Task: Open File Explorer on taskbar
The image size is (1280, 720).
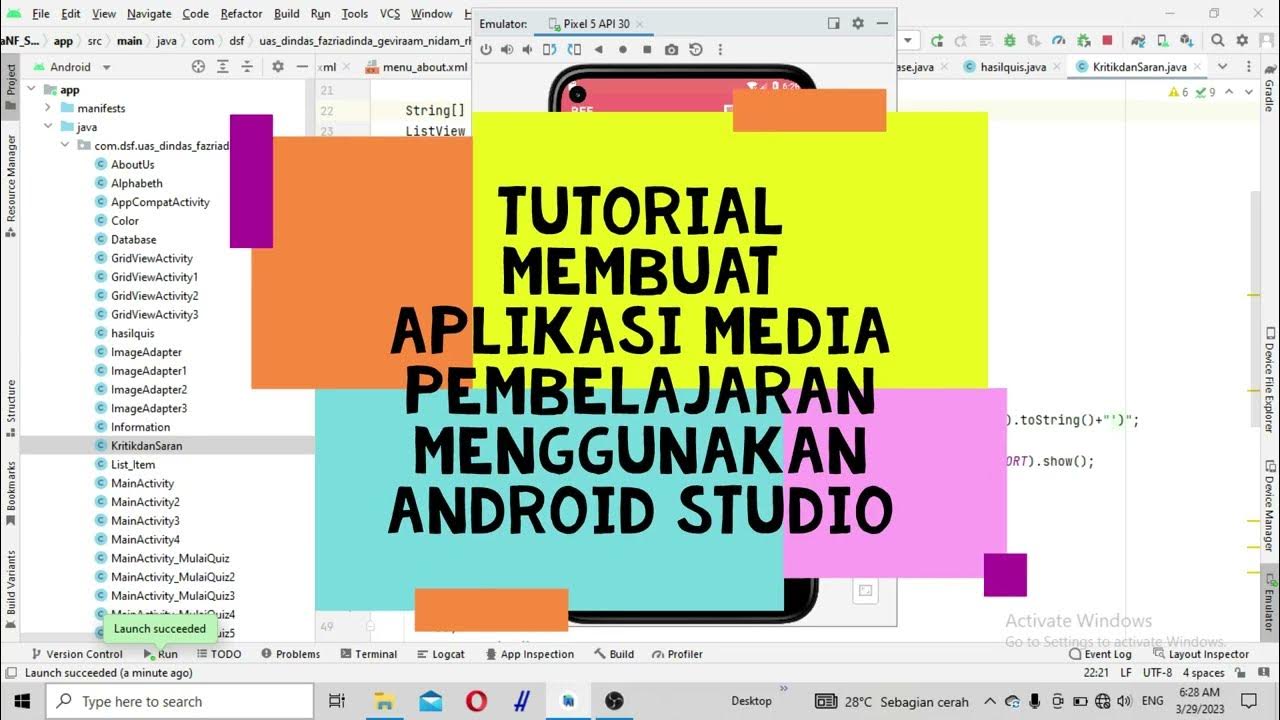Action: [384, 701]
